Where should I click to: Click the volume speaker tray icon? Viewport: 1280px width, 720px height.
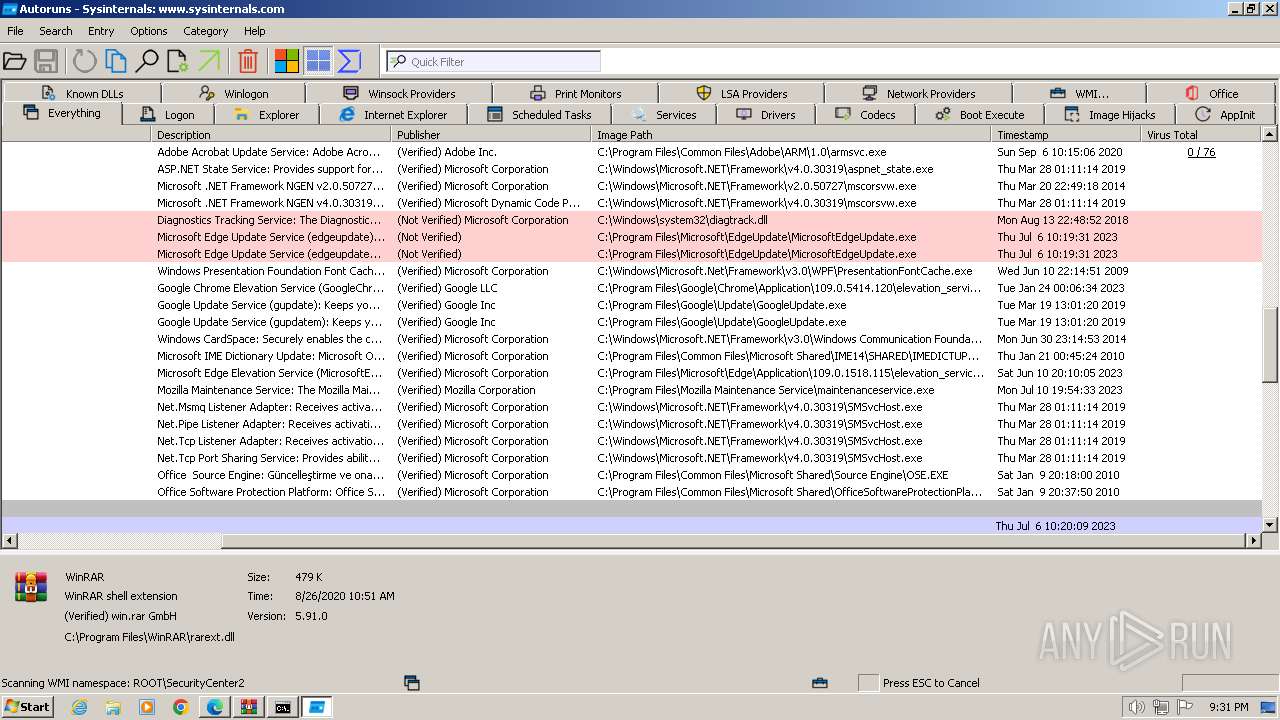1136,707
